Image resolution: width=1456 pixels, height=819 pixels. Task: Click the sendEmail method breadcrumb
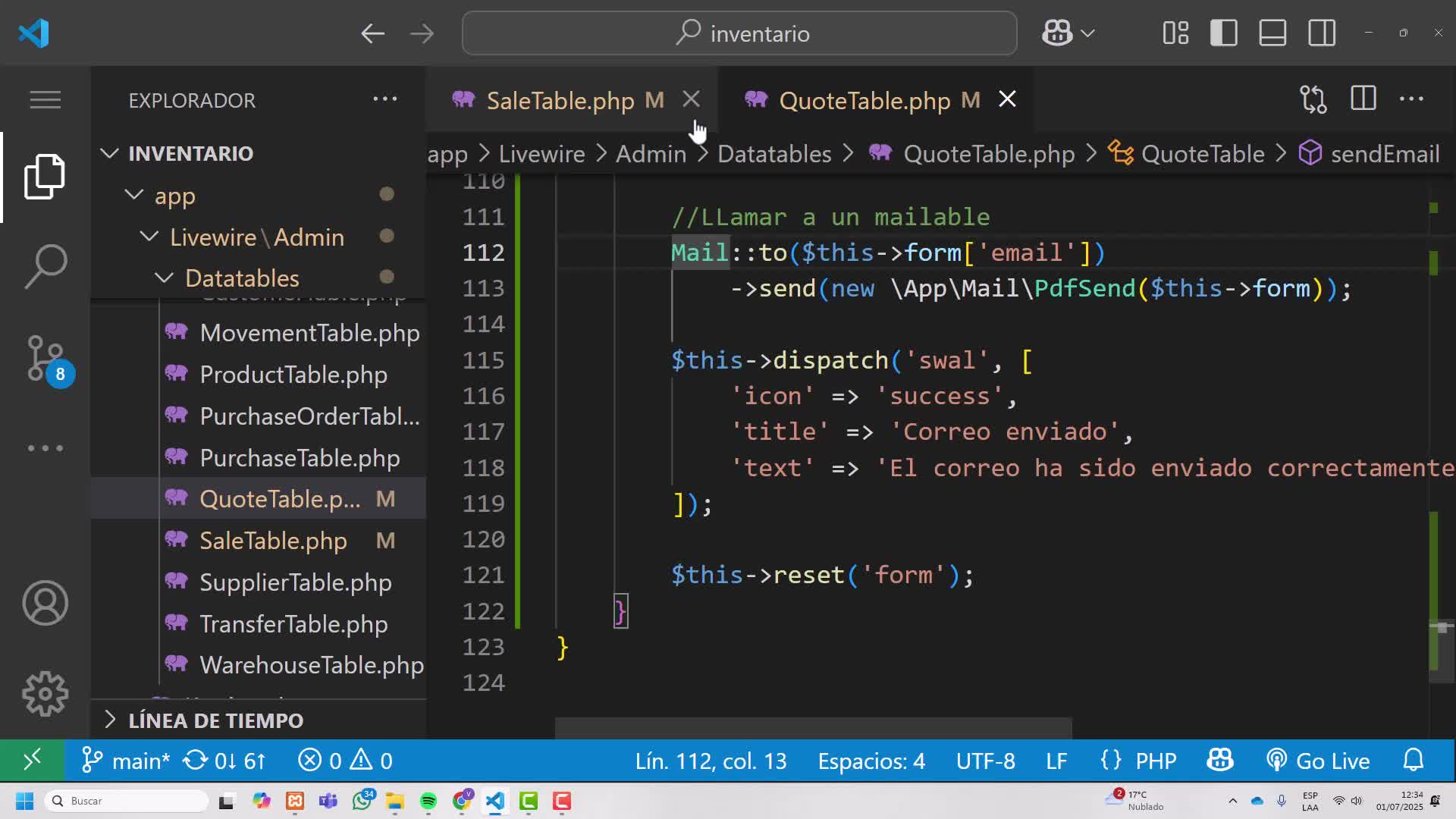(1370, 154)
